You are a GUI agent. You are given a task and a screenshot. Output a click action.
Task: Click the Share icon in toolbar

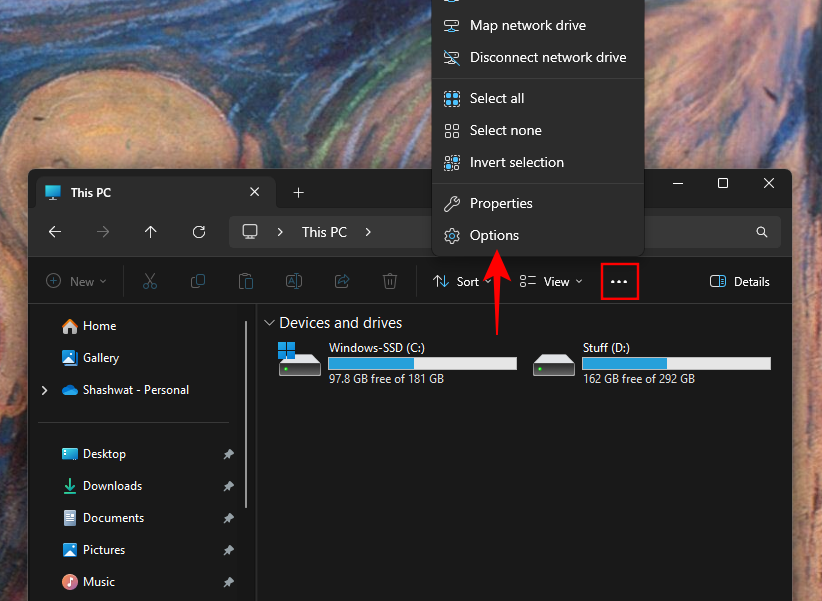coord(342,282)
